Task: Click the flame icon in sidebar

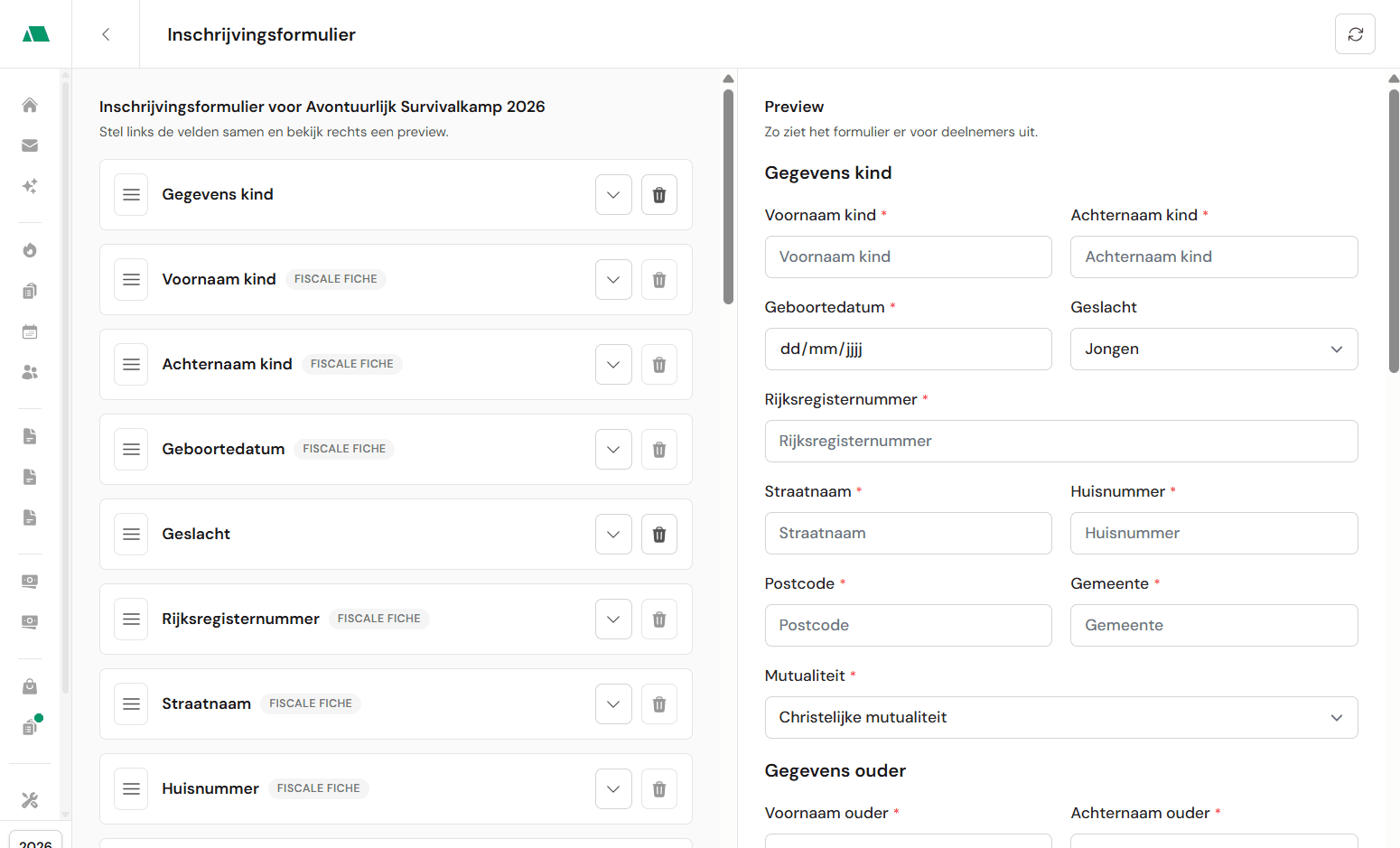Action: click(x=30, y=250)
